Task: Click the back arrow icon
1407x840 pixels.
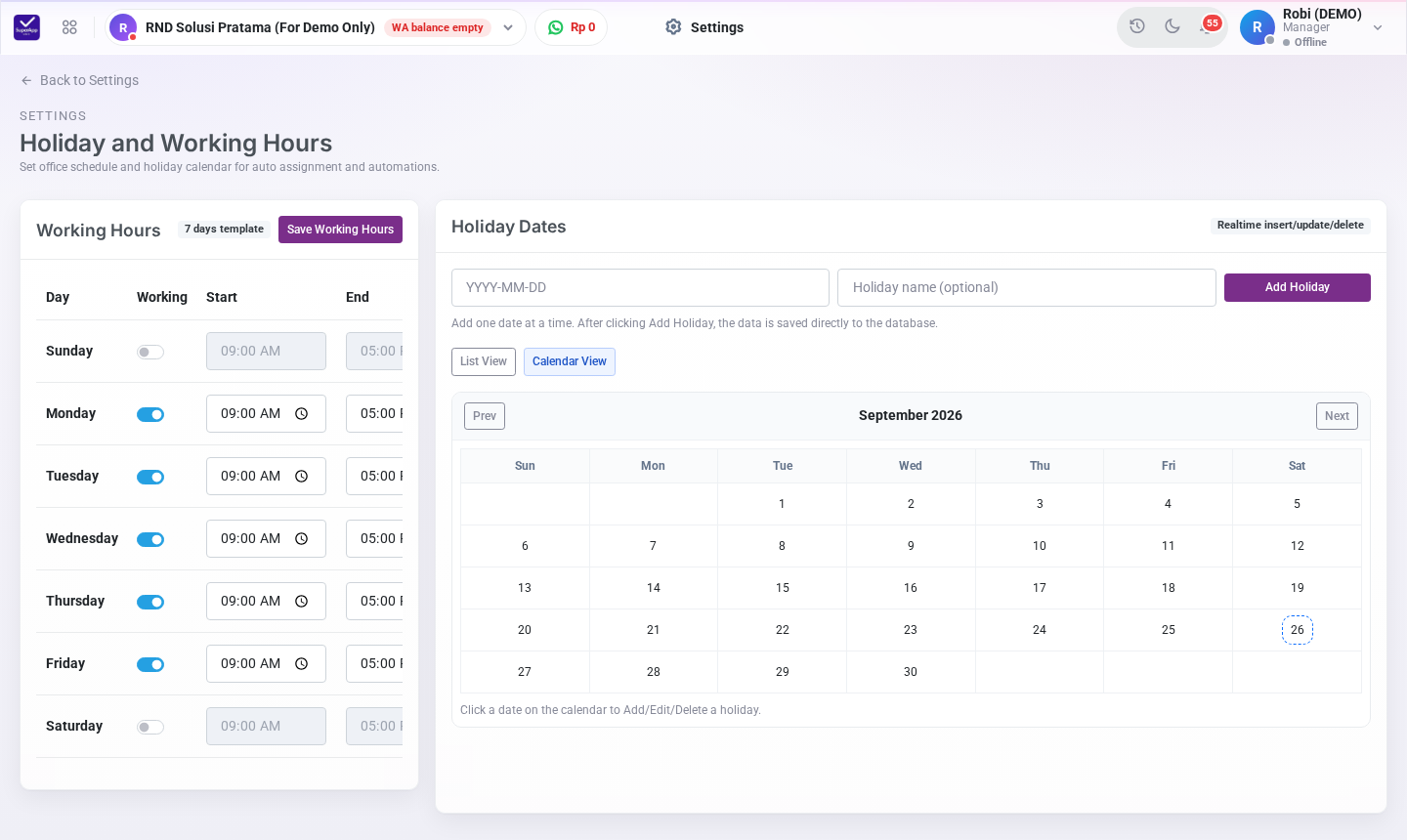Action: 26,80
